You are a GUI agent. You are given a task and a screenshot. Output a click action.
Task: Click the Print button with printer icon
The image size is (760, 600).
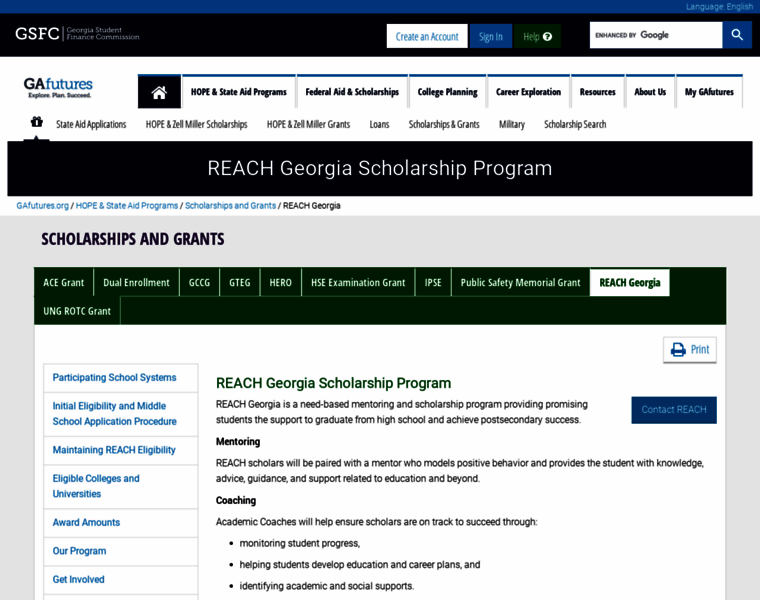(690, 349)
